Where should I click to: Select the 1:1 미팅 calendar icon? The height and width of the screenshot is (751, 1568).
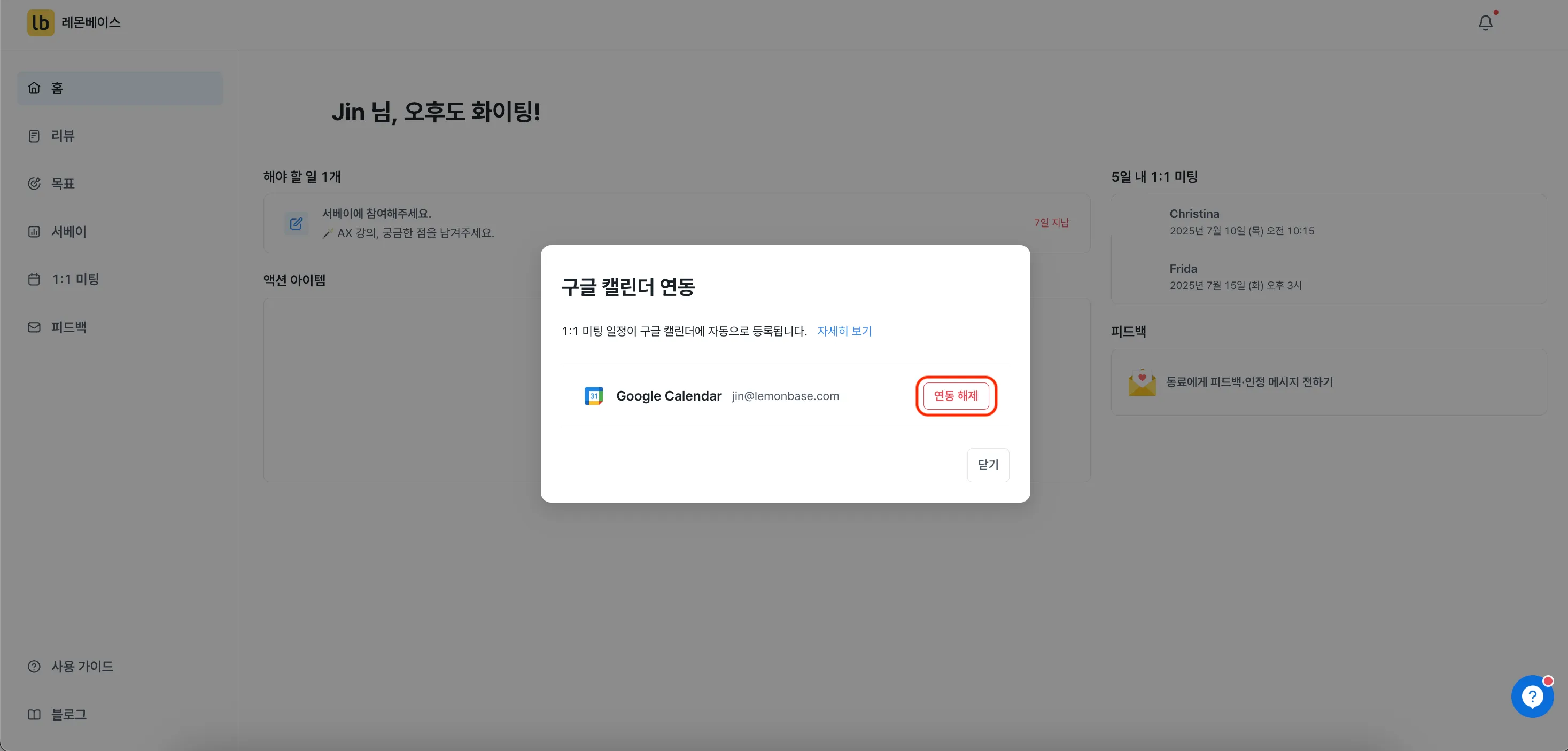coord(34,279)
